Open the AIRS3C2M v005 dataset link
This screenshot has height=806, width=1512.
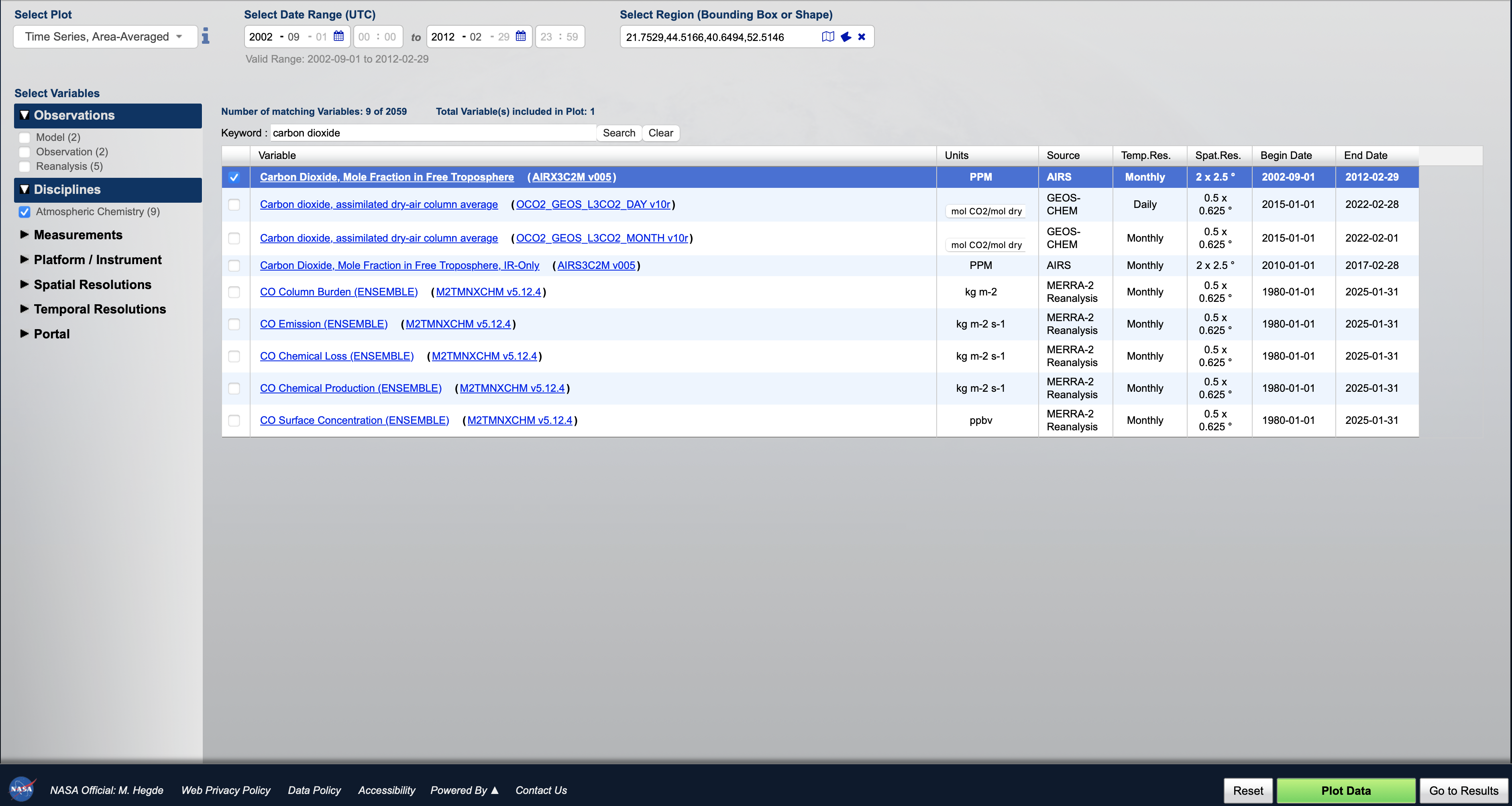click(596, 265)
